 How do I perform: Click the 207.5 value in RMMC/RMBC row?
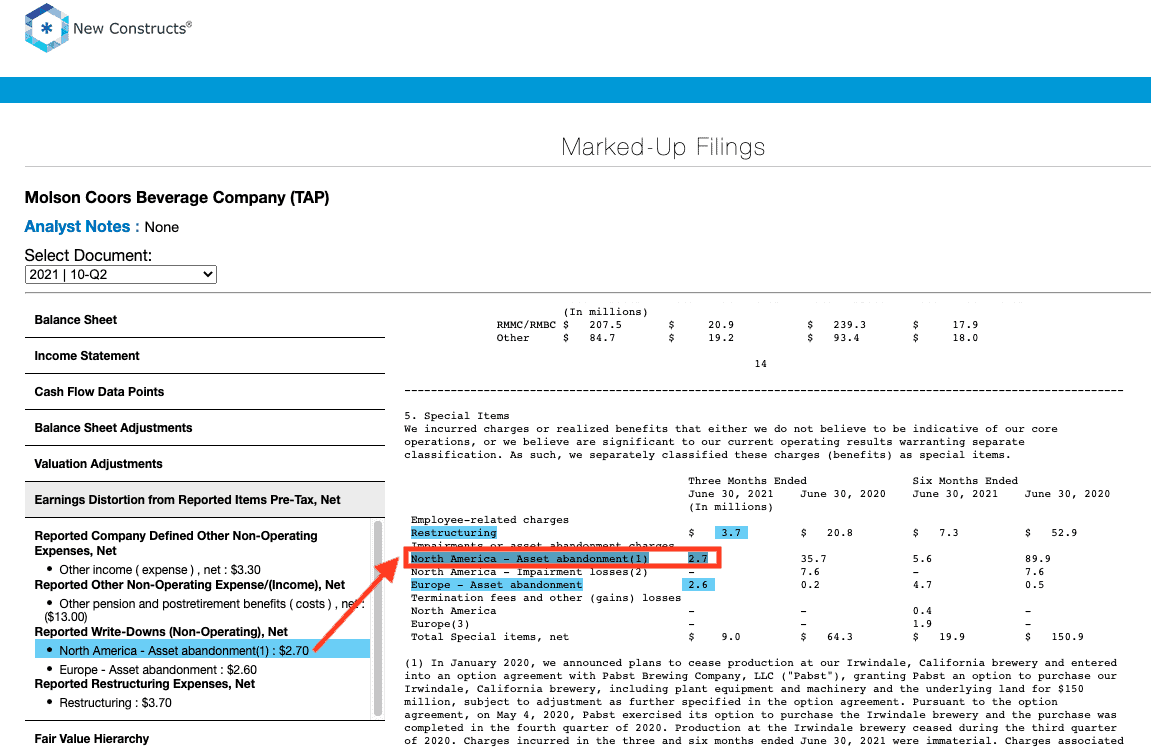click(606, 325)
